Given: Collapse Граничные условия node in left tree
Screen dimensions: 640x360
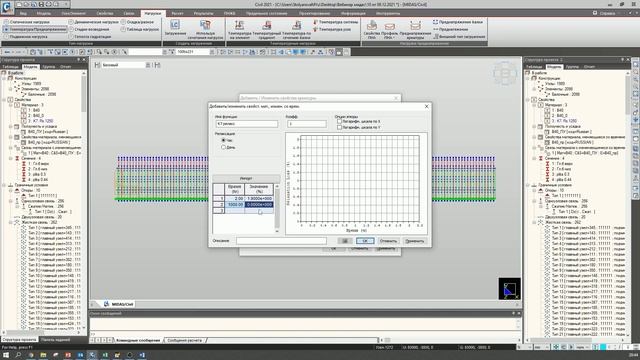Looking at the screenshot, I should coord(4,185).
